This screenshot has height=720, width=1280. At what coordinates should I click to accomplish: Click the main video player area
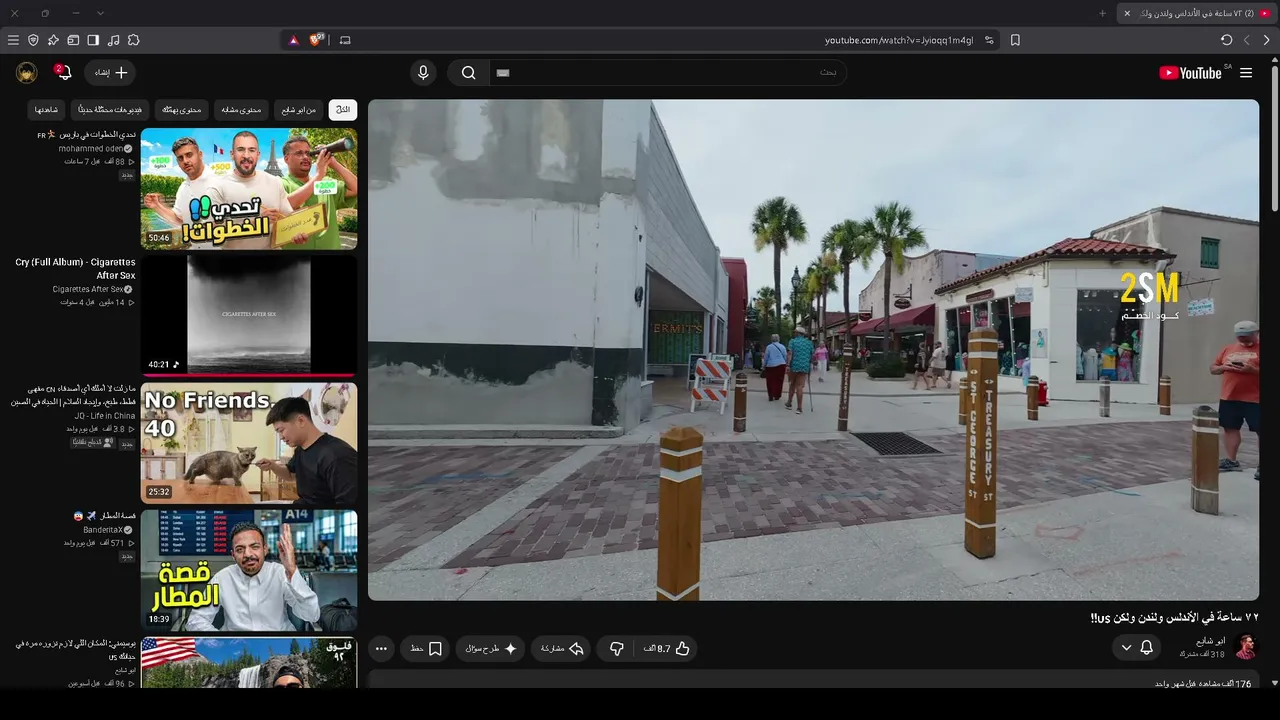[813, 350]
